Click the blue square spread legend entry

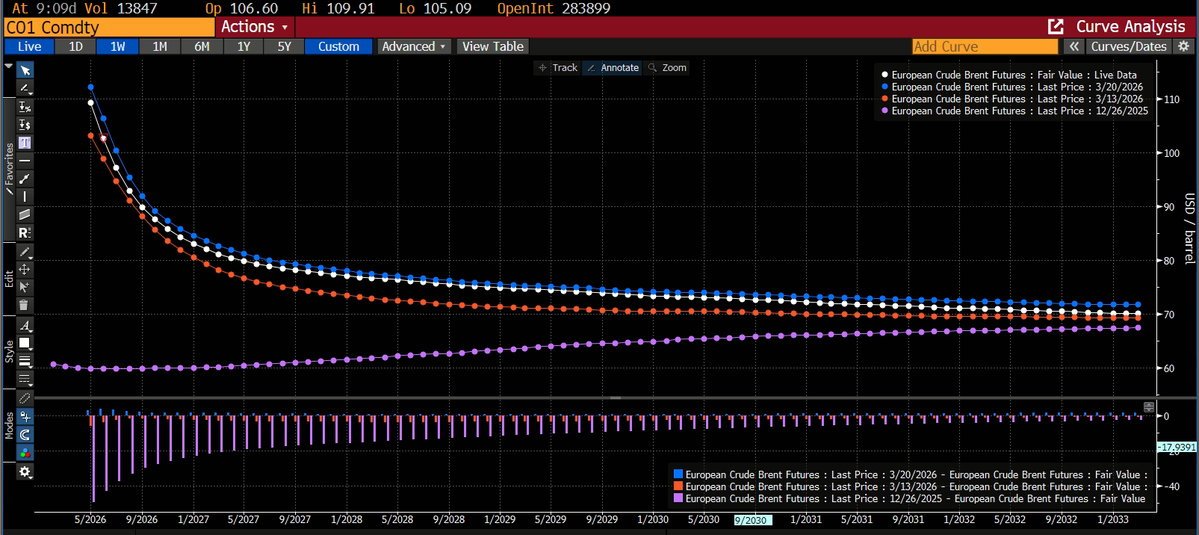click(x=909, y=474)
